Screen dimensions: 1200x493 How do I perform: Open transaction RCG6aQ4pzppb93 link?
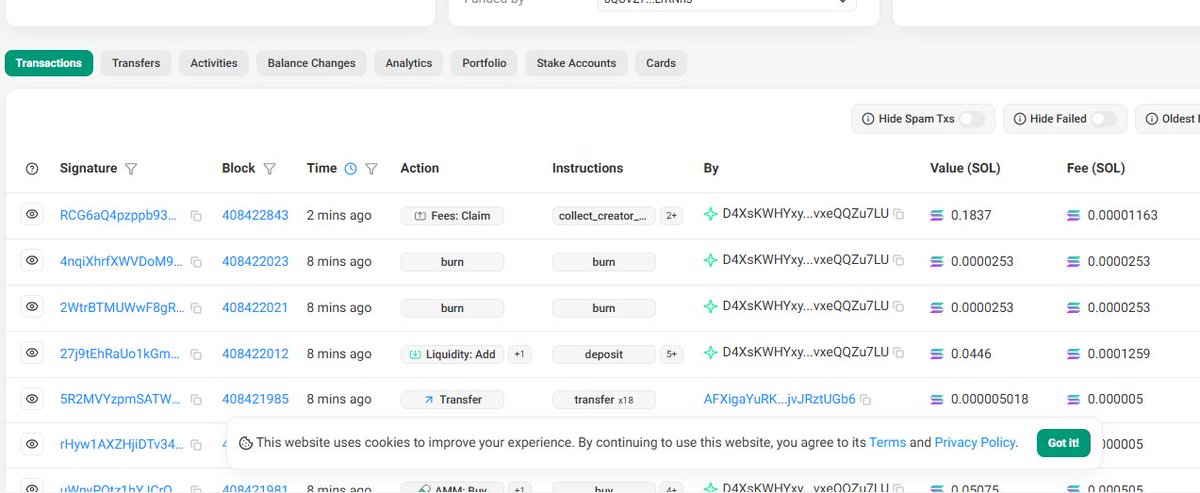pyautogui.click(x=118, y=215)
